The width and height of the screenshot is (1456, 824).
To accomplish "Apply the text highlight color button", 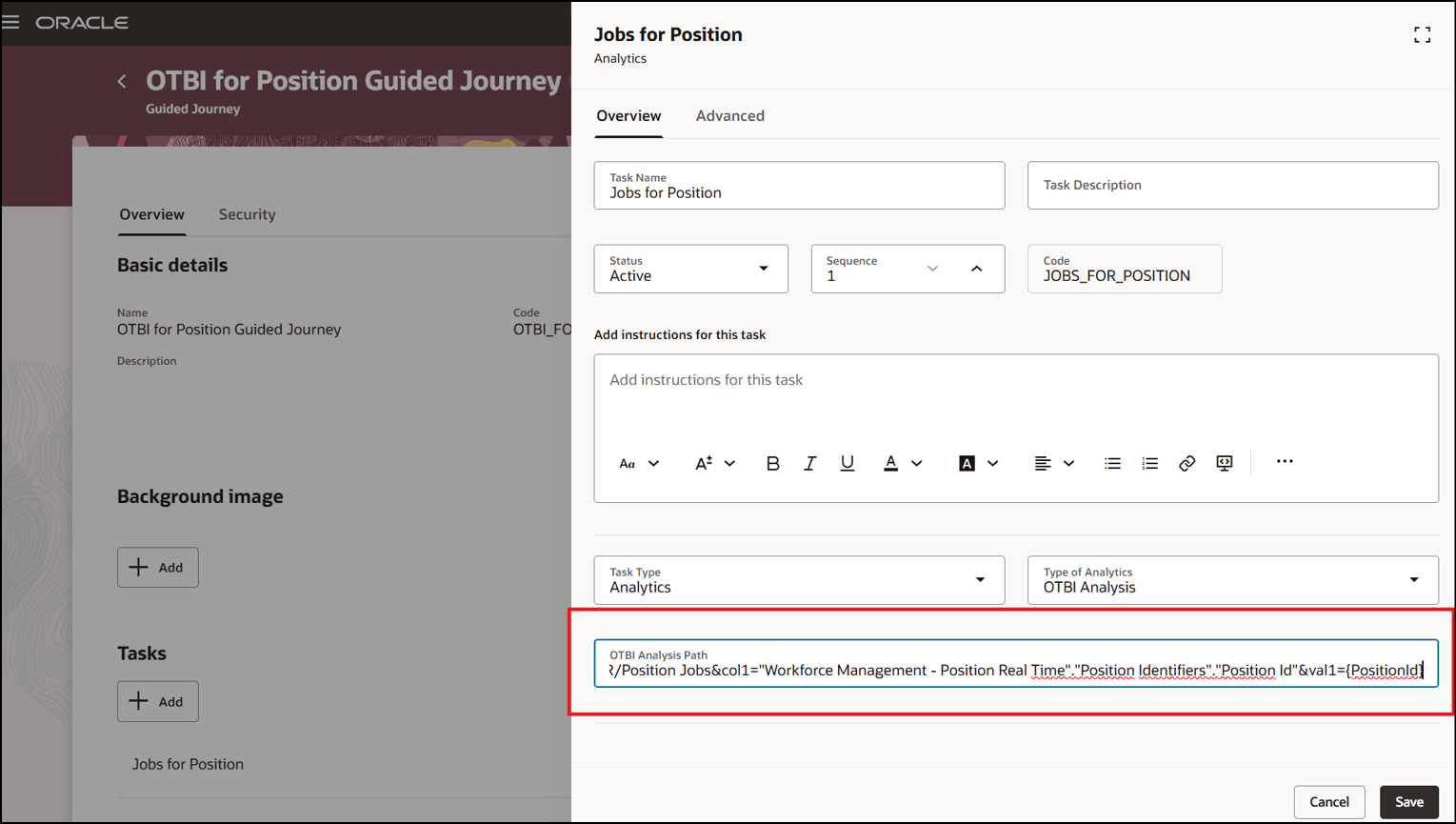I will (967, 464).
